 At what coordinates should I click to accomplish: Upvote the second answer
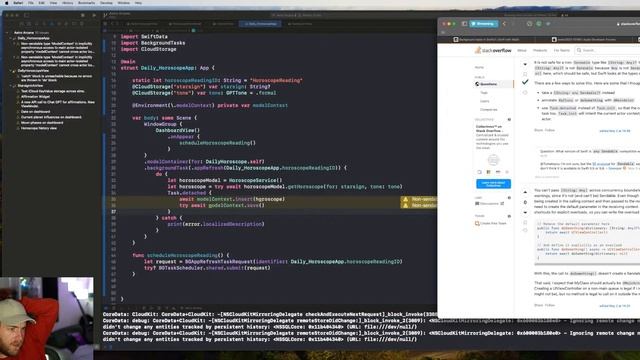click(x=525, y=192)
